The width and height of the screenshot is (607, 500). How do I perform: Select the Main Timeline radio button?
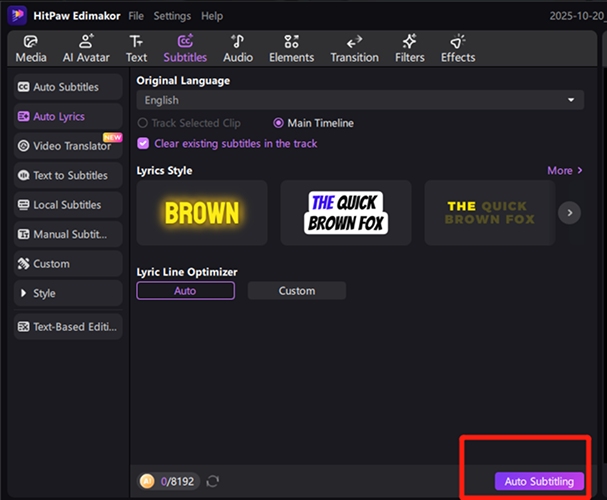pos(279,123)
